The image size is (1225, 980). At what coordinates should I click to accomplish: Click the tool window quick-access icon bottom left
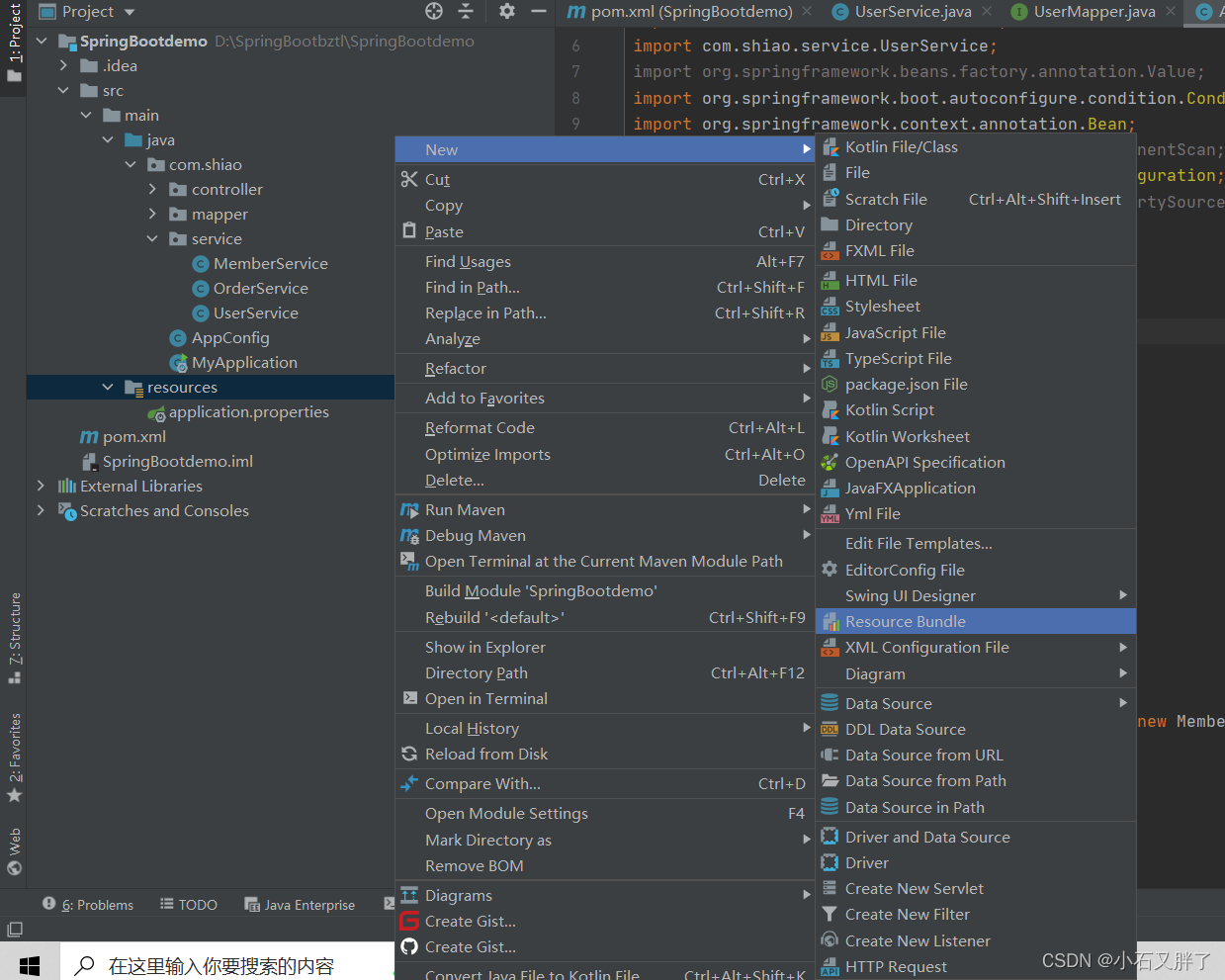(14, 929)
